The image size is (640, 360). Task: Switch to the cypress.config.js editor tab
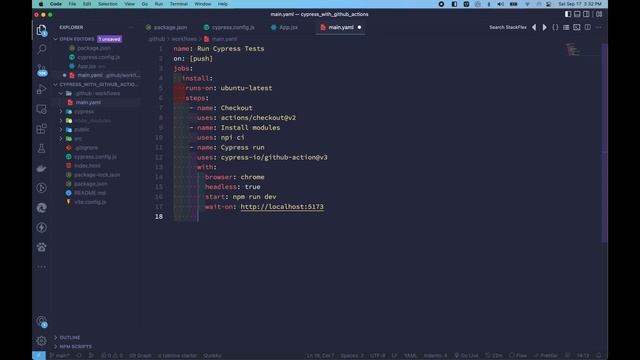click(229, 27)
